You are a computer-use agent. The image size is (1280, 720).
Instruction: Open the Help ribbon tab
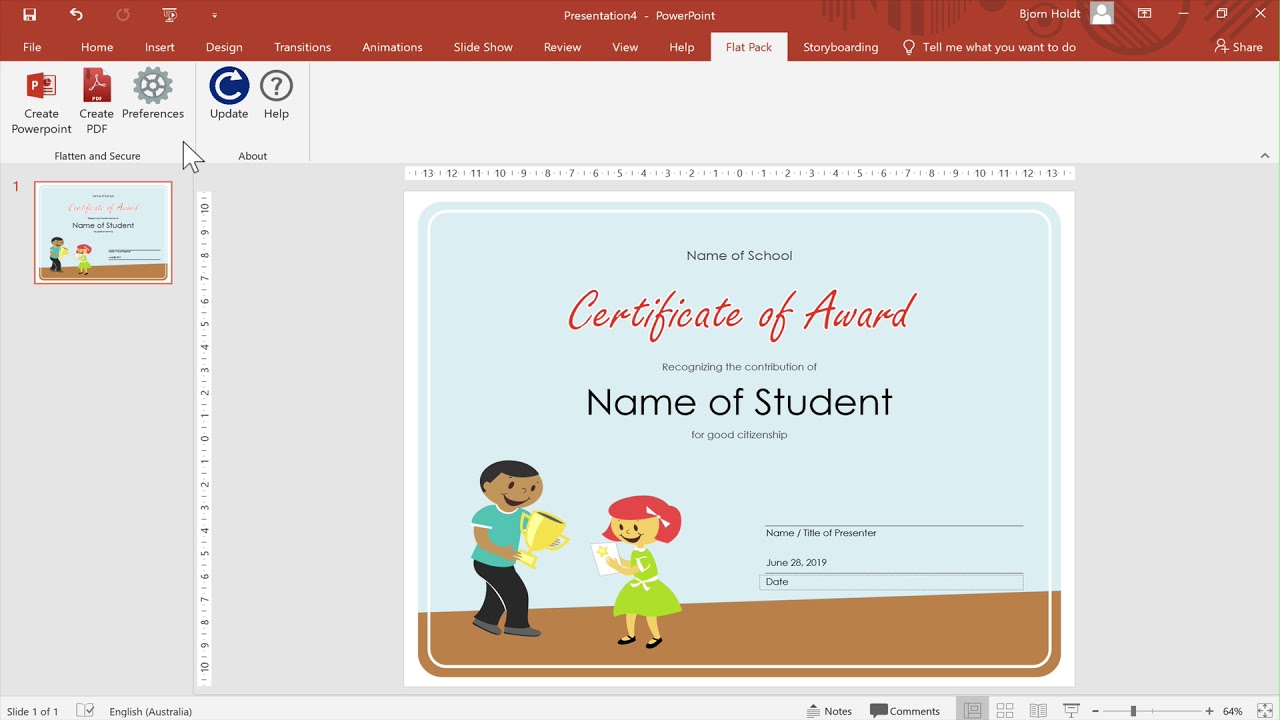click(x=682, y=47)
